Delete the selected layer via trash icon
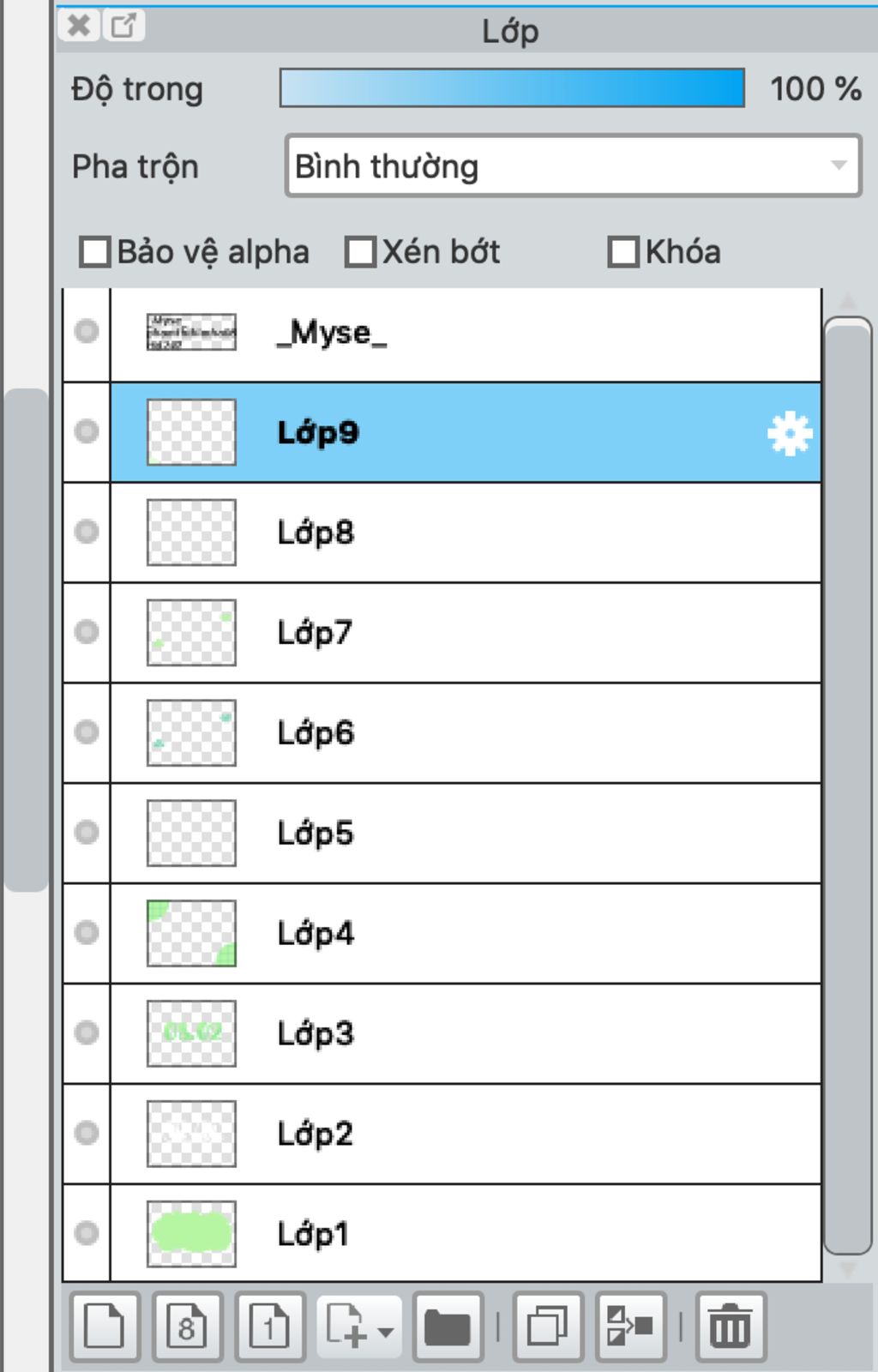 [x=731, y=1327]
